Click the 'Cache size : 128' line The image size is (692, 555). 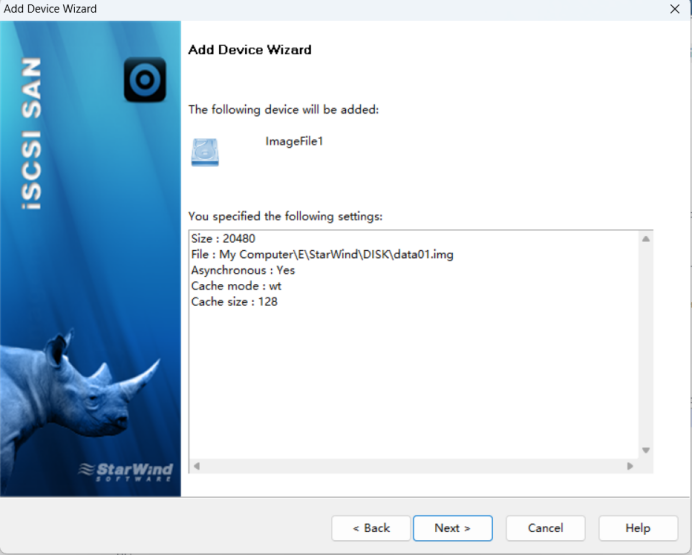point(234,302)
